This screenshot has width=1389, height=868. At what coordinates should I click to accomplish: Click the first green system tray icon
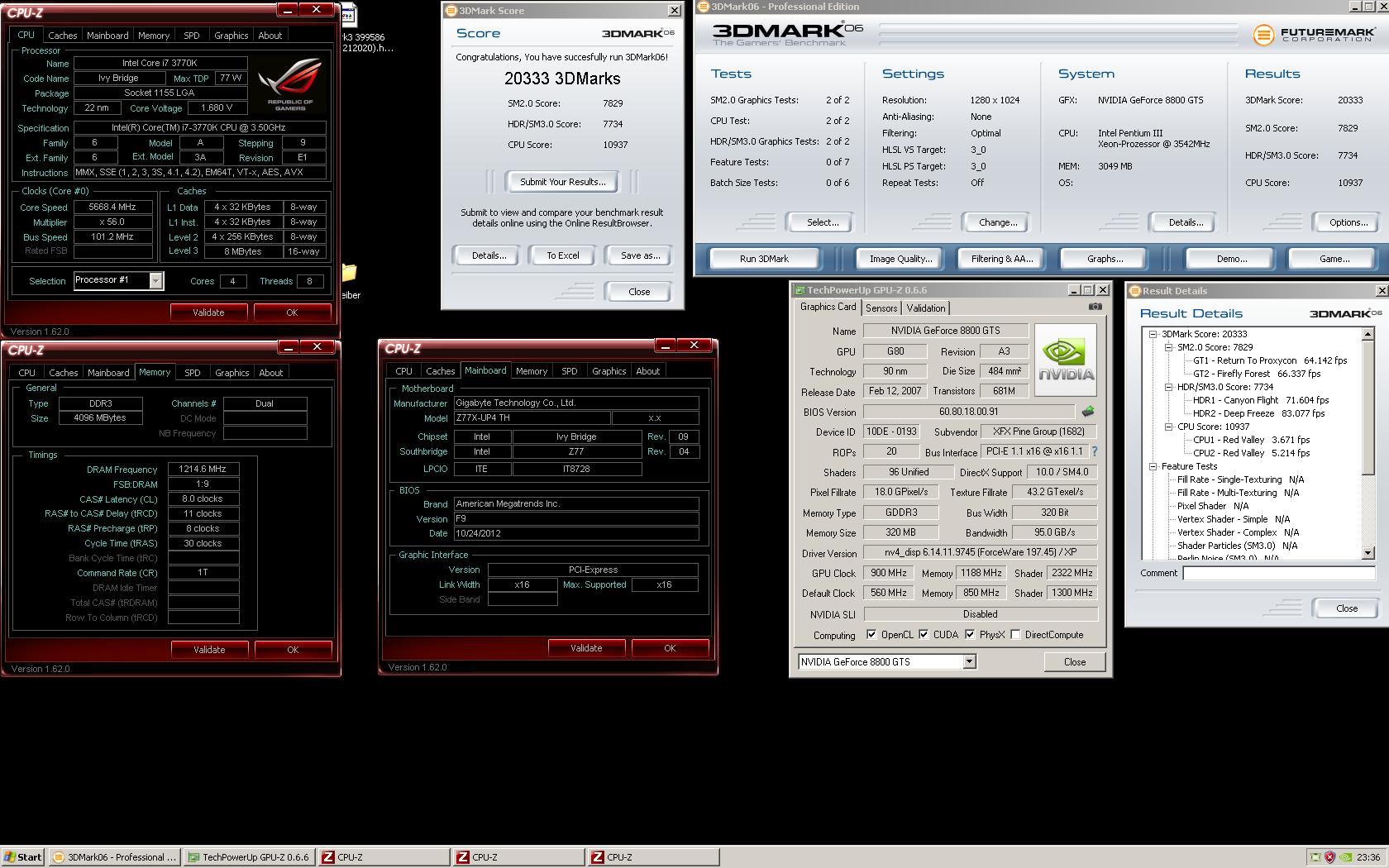pos(1315,857)
